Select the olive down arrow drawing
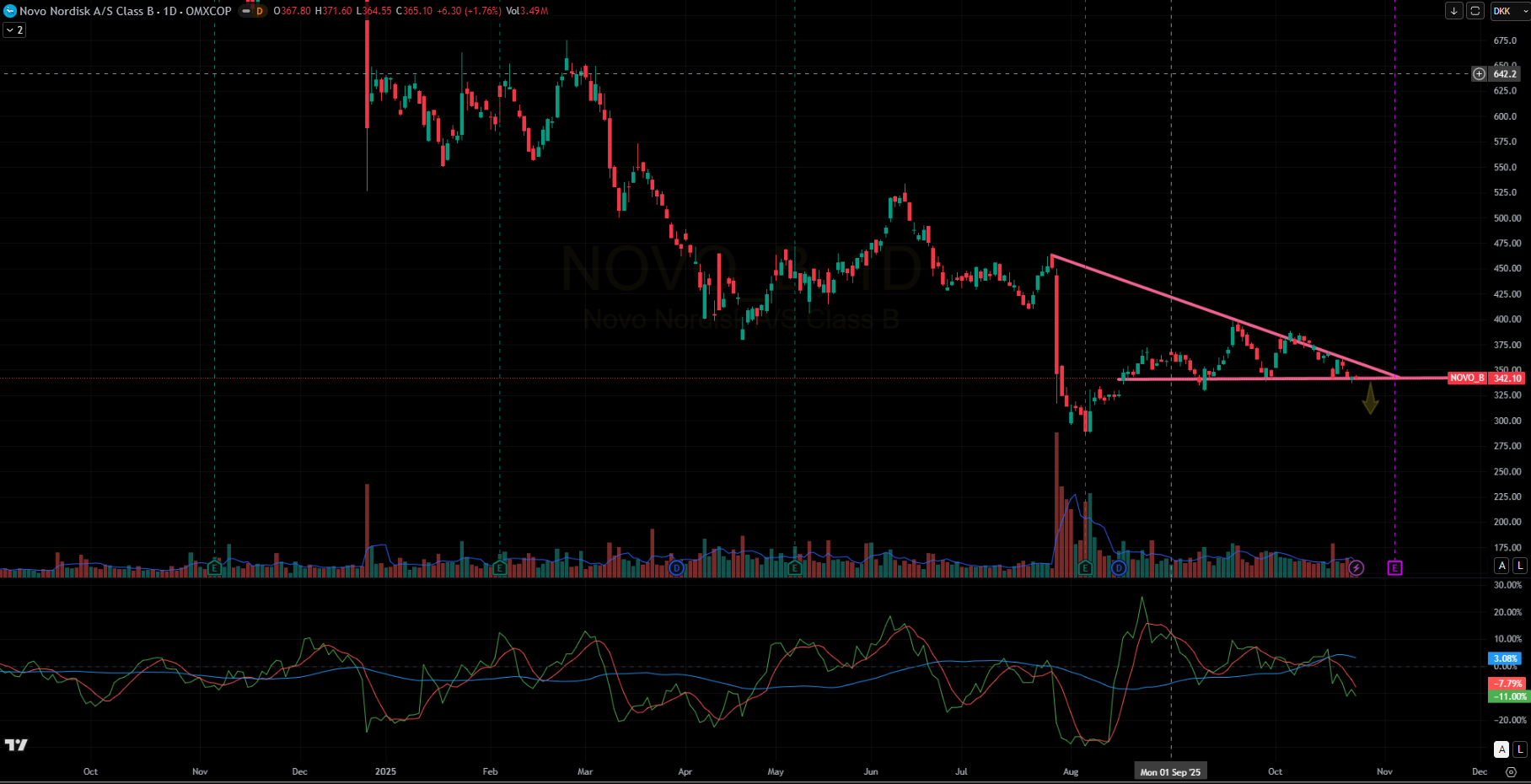The image size is (1531, 784). 1370,399
